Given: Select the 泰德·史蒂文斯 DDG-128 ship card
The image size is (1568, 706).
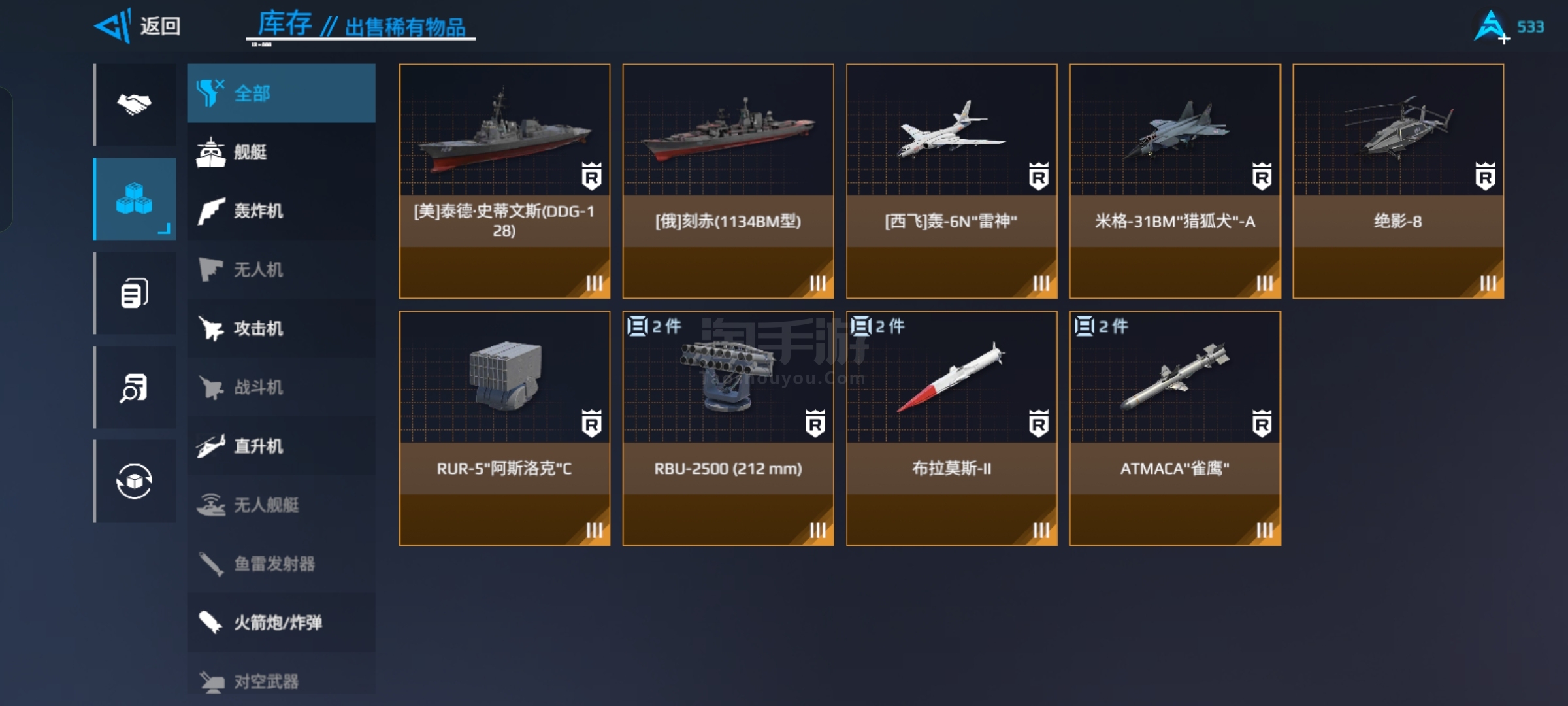Looking at the screenshot, I should (x=504, y=181).
